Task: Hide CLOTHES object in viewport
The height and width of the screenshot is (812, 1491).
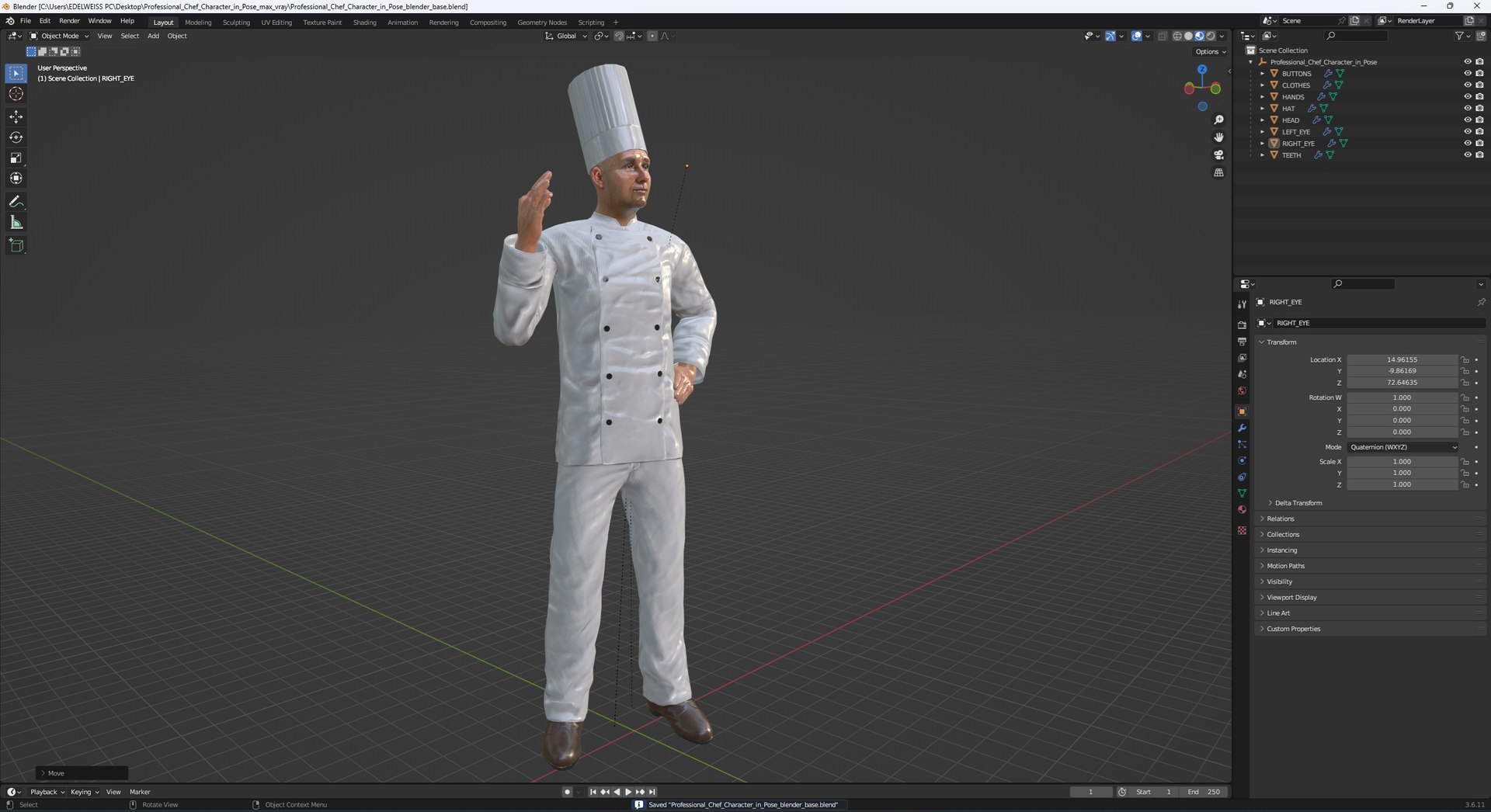Action: pyautogui.click(x=1468, y=85)
